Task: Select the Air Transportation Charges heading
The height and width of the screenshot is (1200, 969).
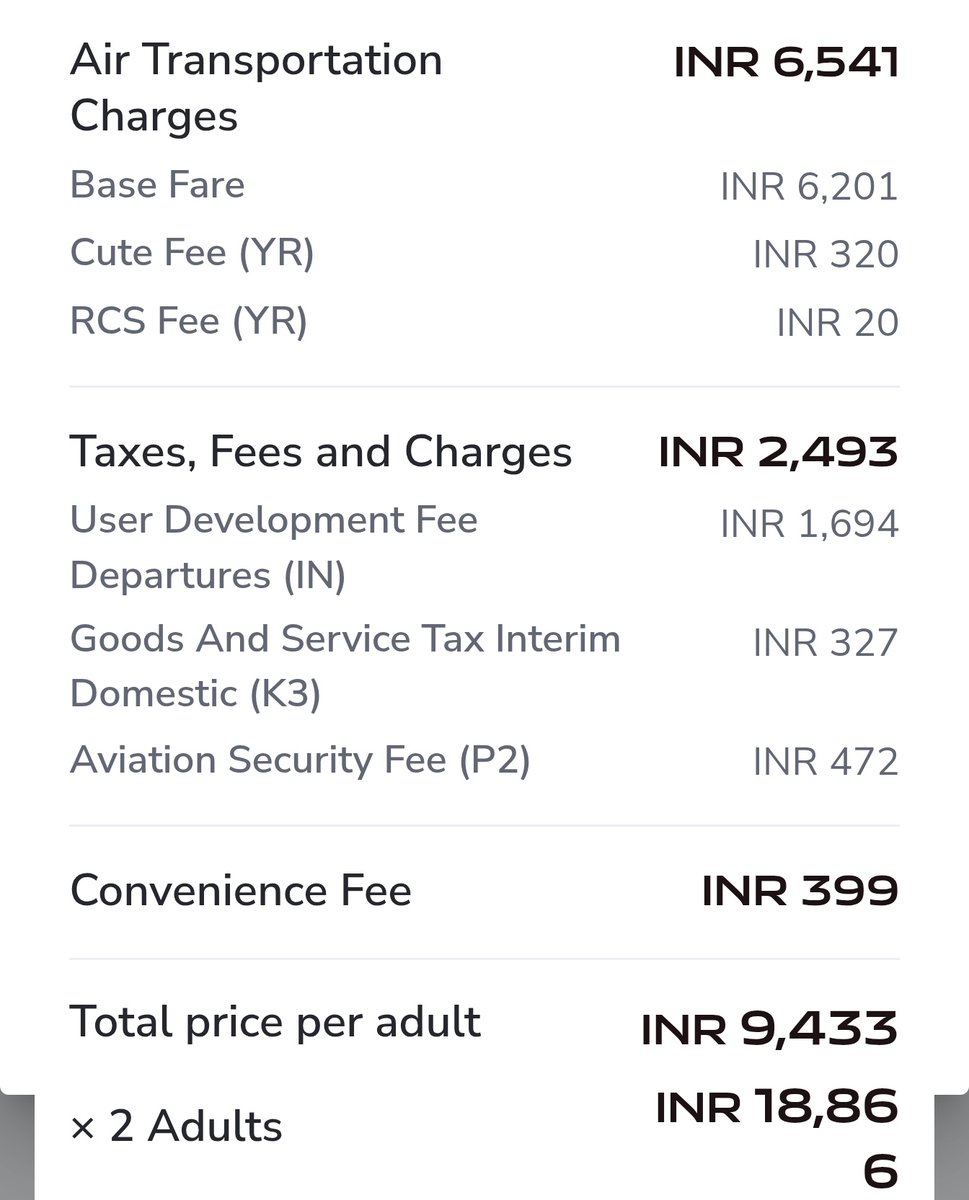Action: coord(256,88)
